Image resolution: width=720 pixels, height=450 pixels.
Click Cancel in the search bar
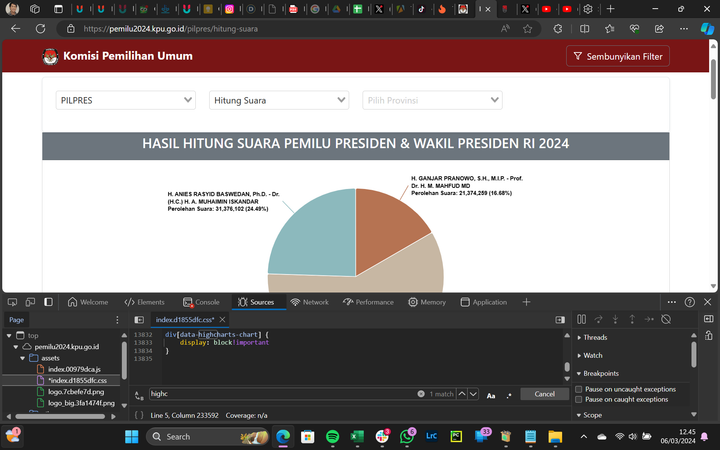(x=544, y=394)
